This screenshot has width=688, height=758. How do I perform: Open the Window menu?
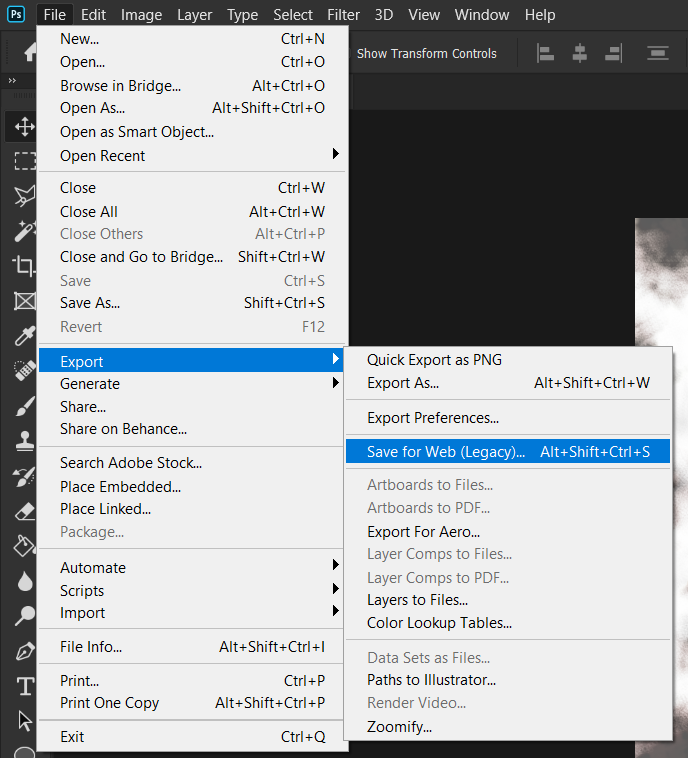[x=482, y=15]
